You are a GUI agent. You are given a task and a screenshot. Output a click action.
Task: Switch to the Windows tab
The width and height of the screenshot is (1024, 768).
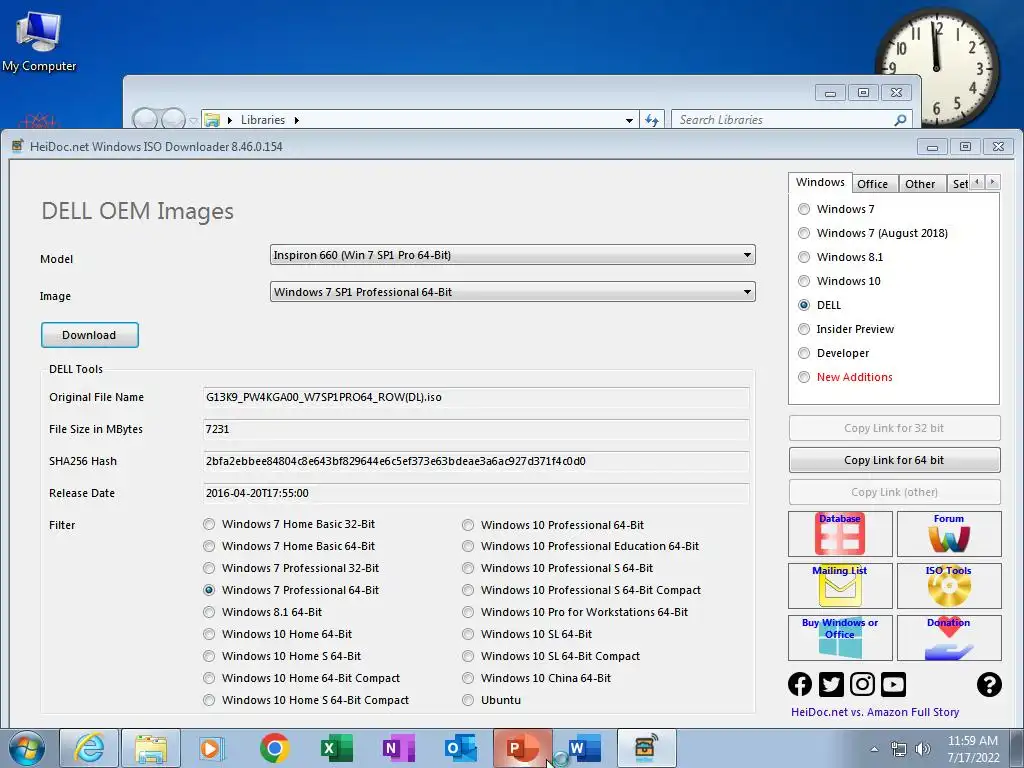[x=820, y=182]
